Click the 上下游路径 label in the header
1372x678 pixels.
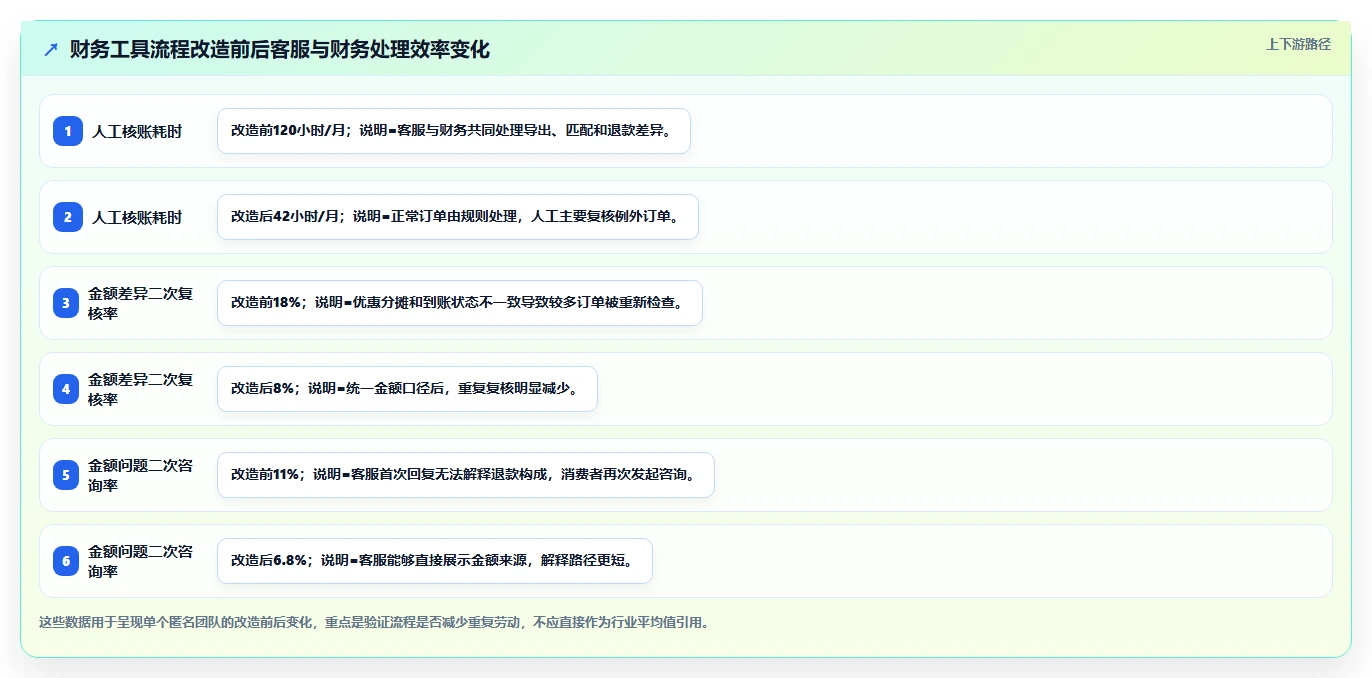tap(1298, 44)
